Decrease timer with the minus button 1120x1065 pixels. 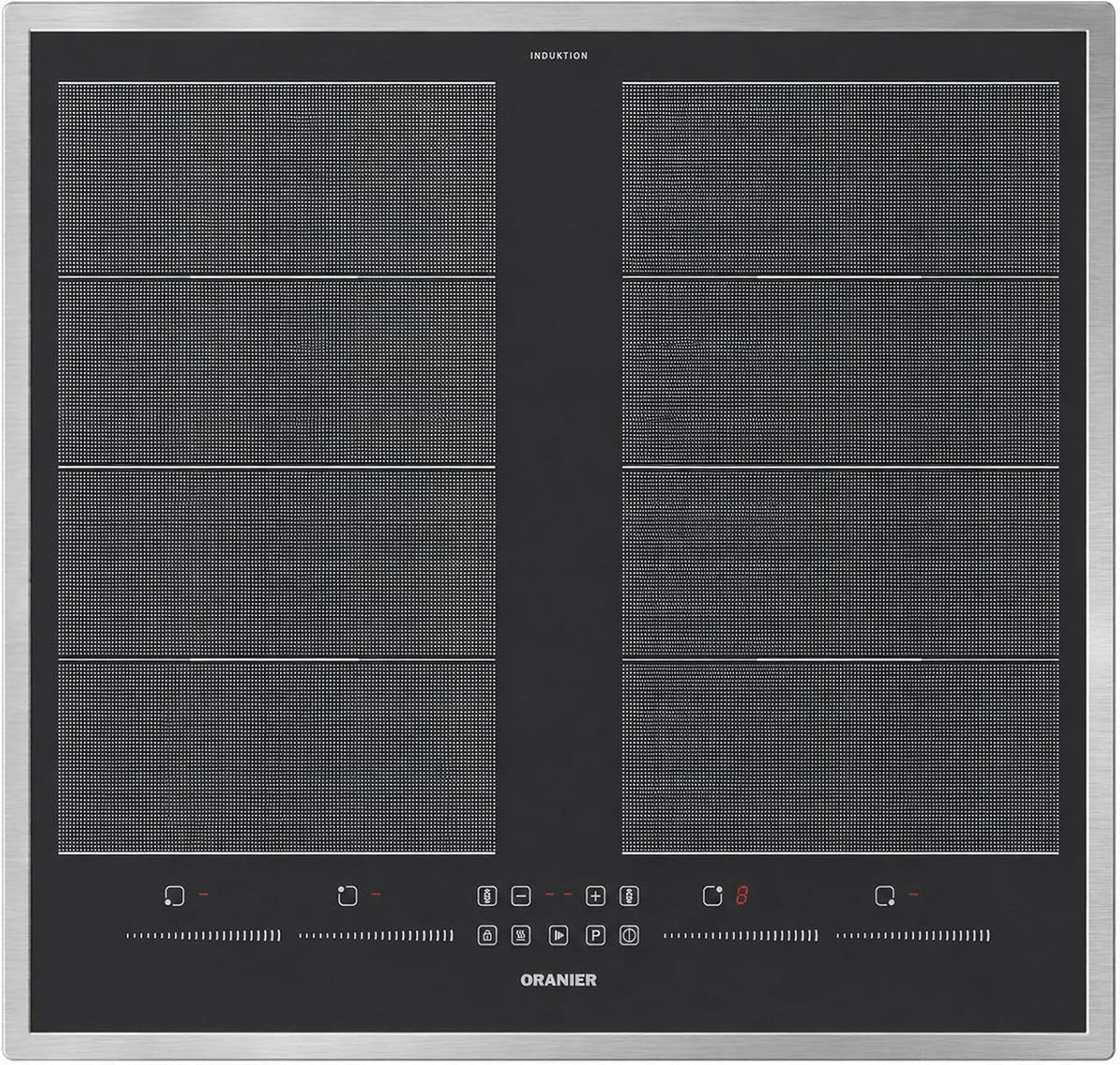(x=522, y=896)
